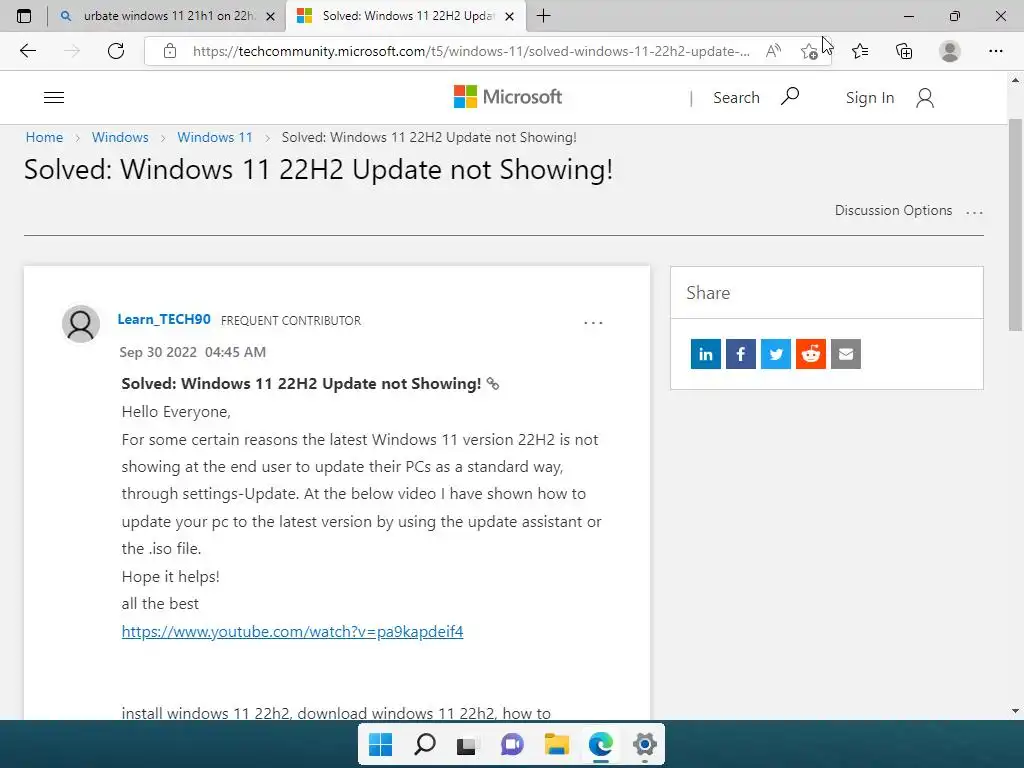Open Task View on taskbar

click(x=468, y=744)
